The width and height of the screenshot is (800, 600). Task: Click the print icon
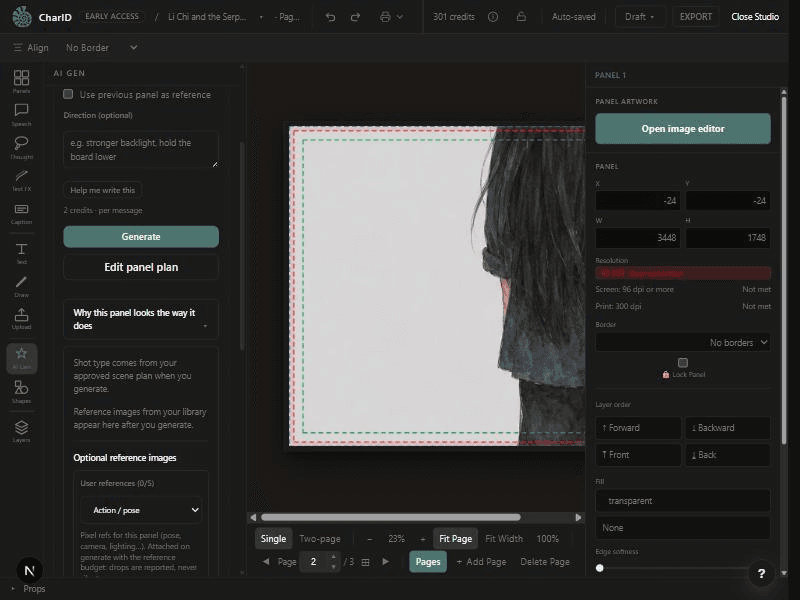(x=385, y=17)
